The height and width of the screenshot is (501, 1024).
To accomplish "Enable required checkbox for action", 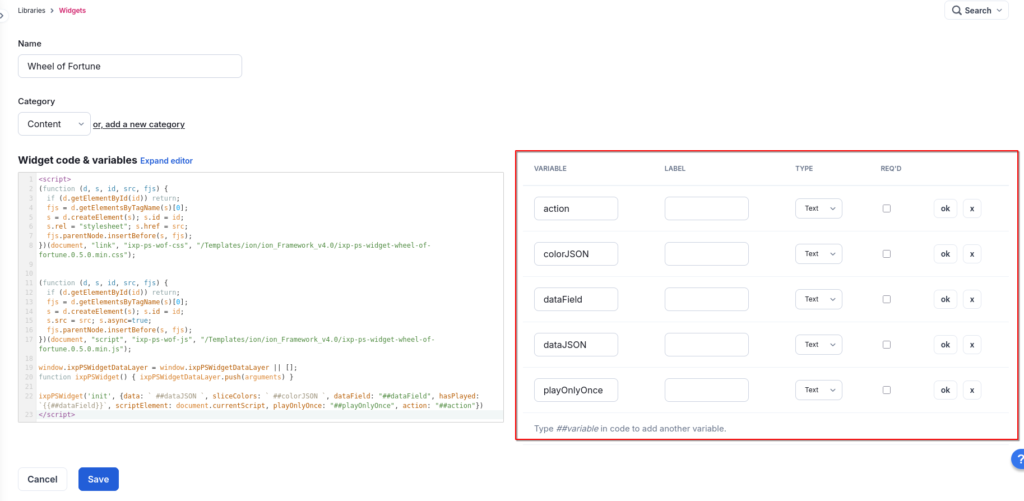I will click(x=886, y=208).
